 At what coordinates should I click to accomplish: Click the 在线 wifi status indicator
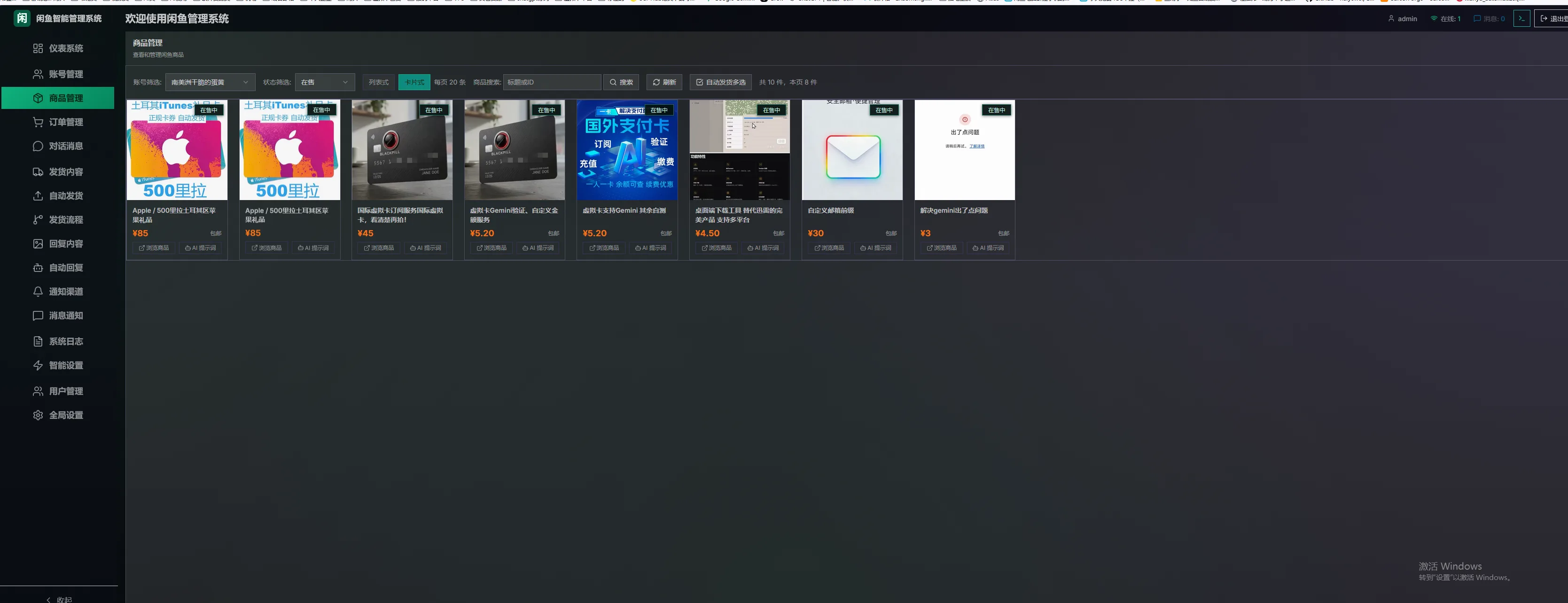tap(1445, 18)
